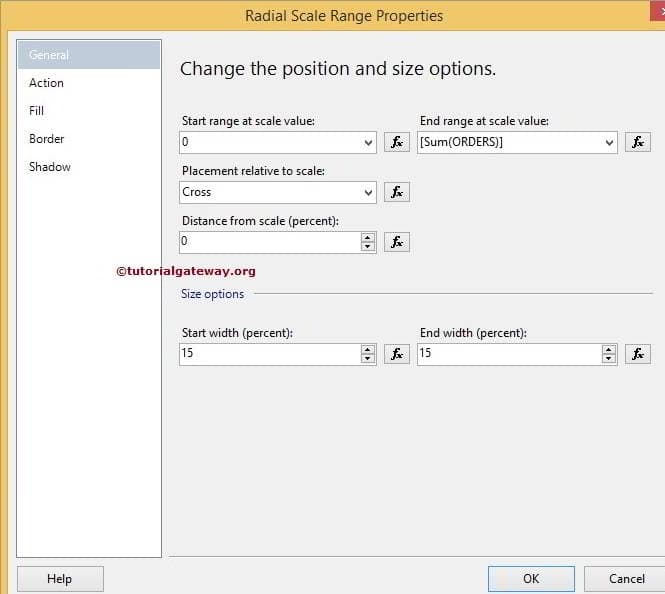Decrease Distance from scale with down arrow
This screenshot has width=665, height=594.
[367, 246]
